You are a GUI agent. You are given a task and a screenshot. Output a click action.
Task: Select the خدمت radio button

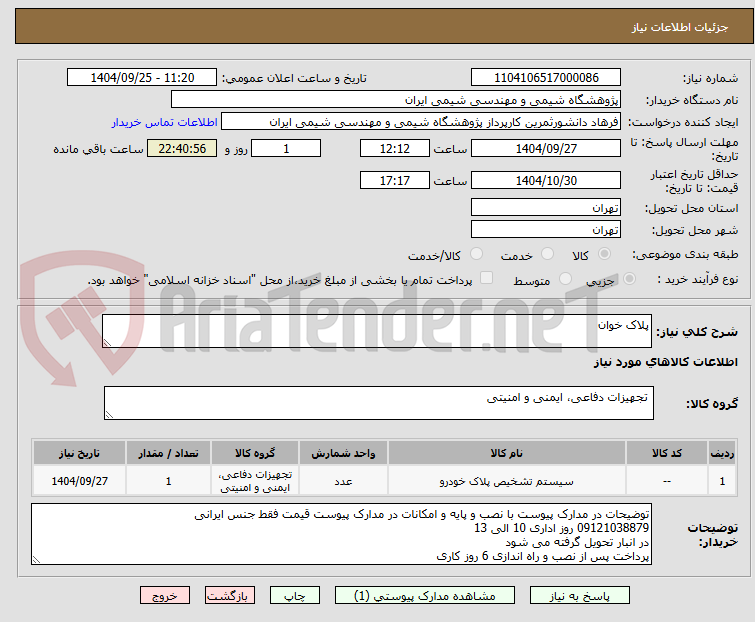tap(547, 254)
